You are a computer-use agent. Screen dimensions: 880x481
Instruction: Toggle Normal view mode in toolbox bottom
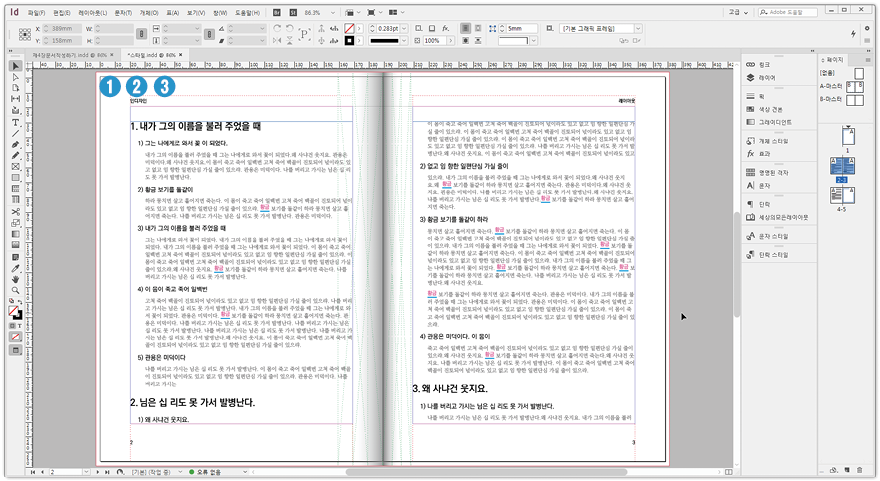click(x=16, y=350)
